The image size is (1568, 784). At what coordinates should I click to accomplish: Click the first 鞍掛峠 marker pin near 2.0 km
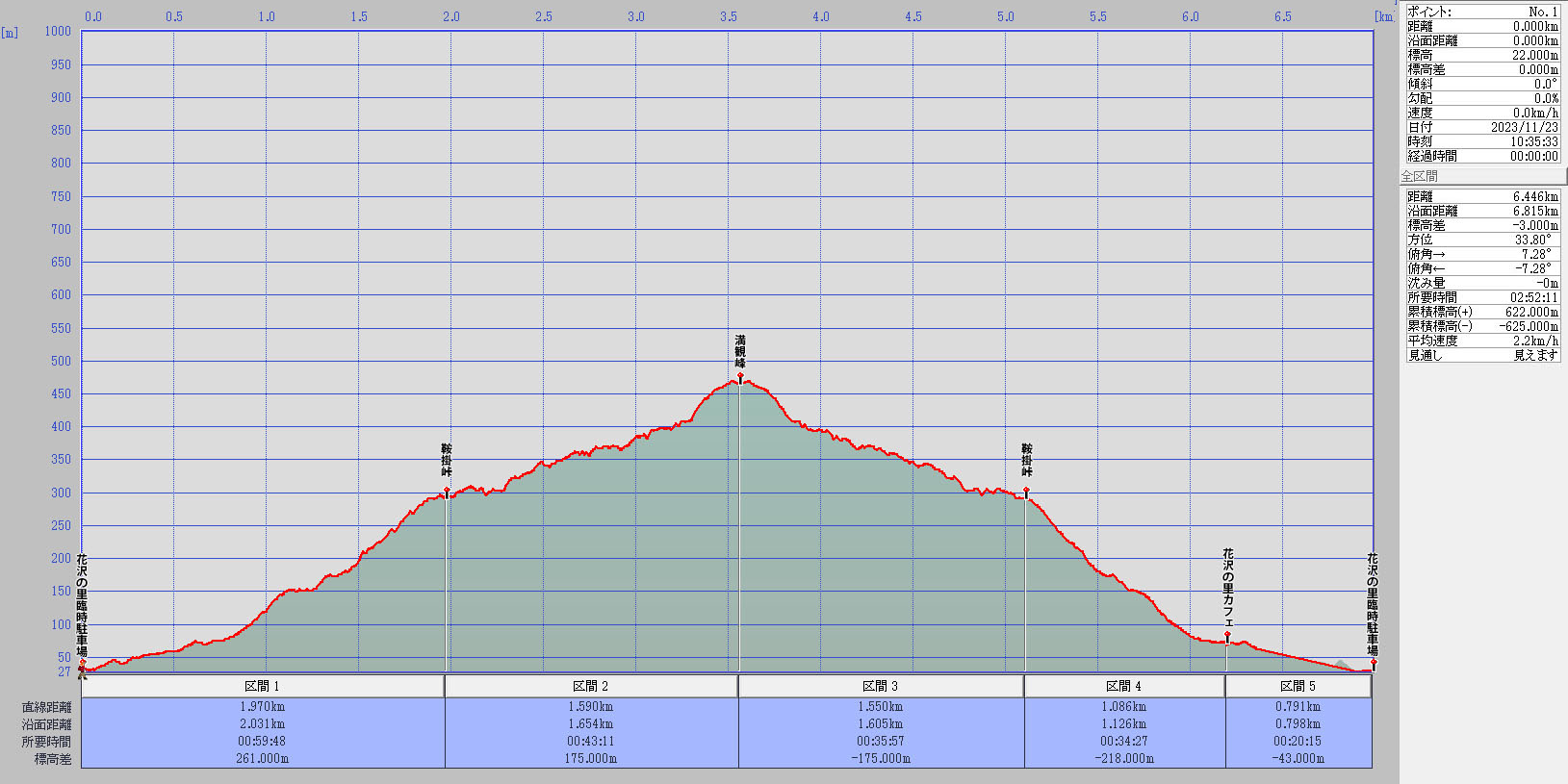(447, 491)
